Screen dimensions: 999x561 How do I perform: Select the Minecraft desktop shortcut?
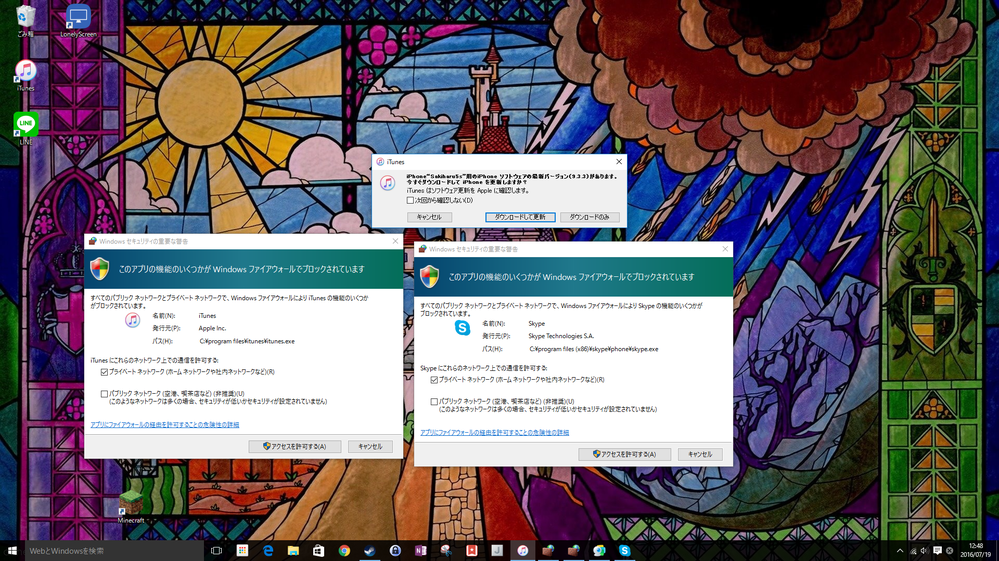[131, 508]
